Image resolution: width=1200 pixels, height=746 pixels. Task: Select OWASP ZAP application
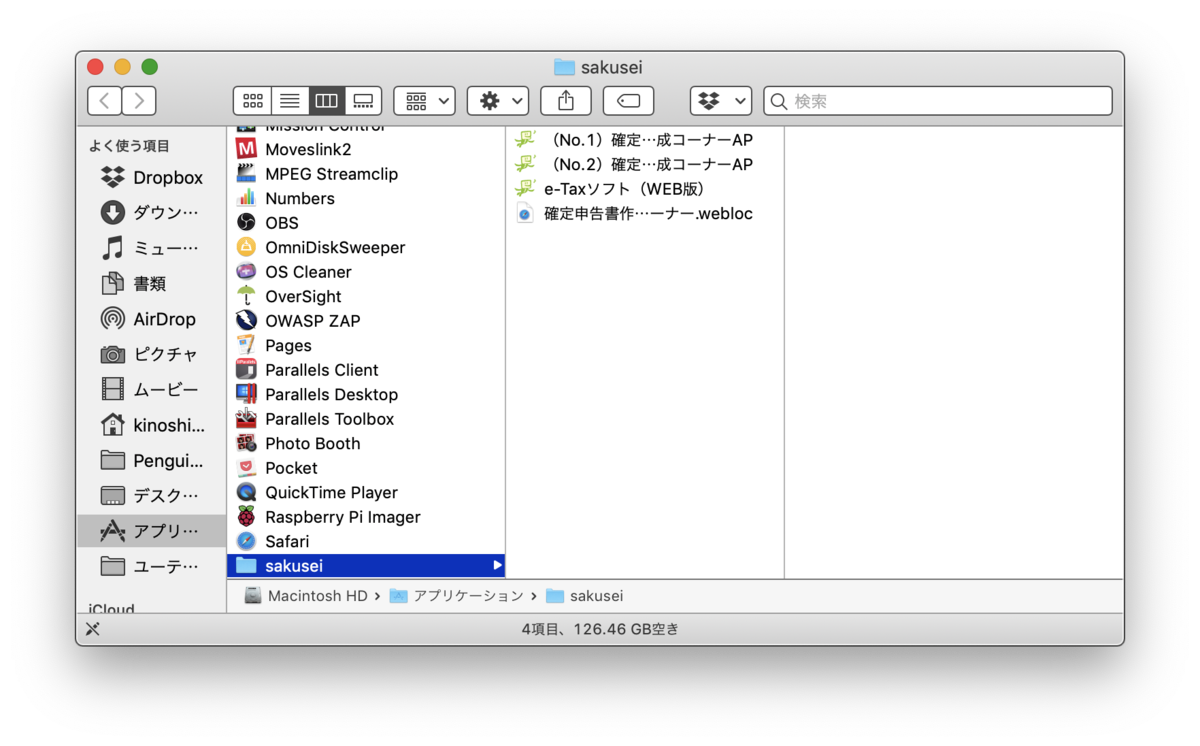[x=366, y=321]
